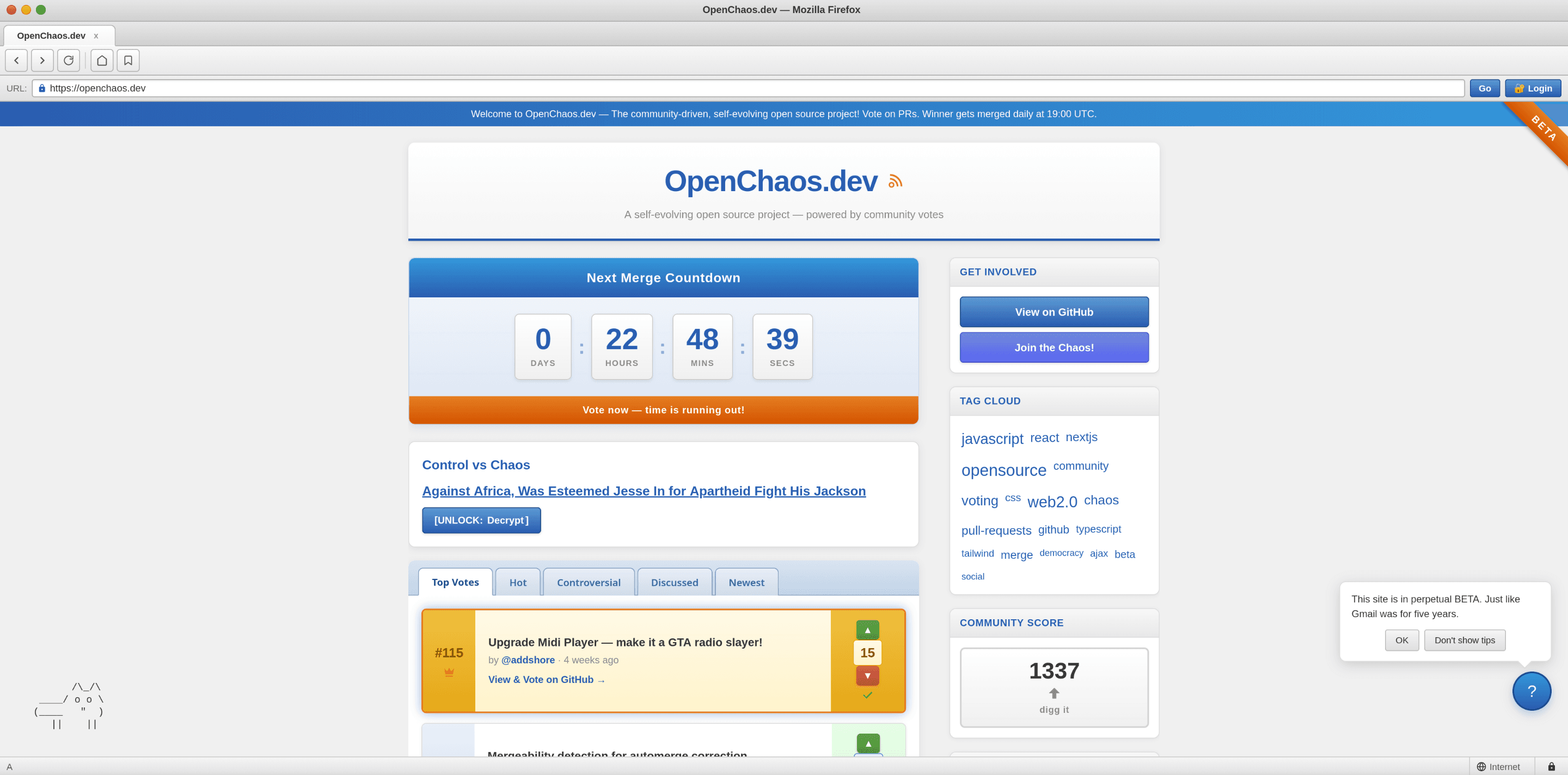Image resolution: width=1568 pixels, height=775 pixels.
Task: Click the digg arrow under the community score
Action: coord(1053,693)
